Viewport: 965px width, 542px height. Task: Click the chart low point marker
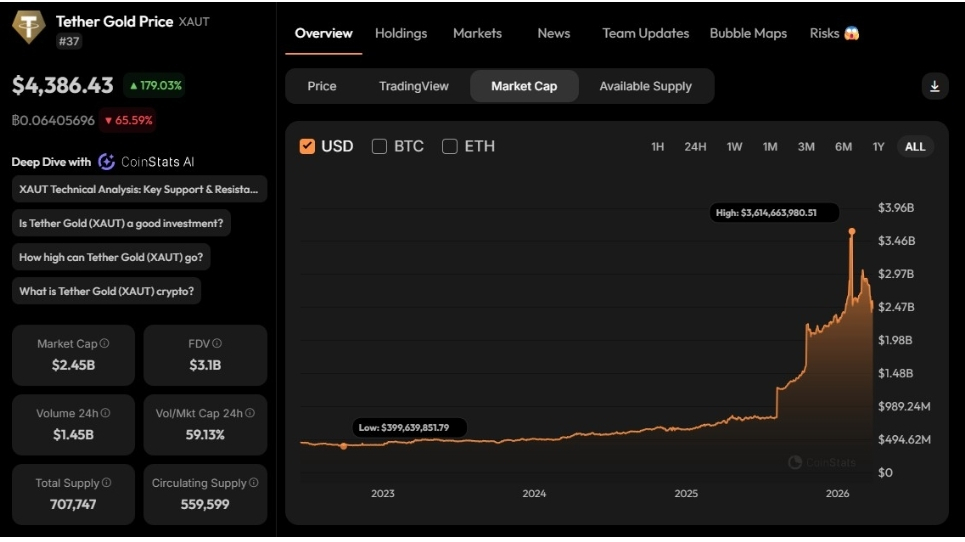343,446
